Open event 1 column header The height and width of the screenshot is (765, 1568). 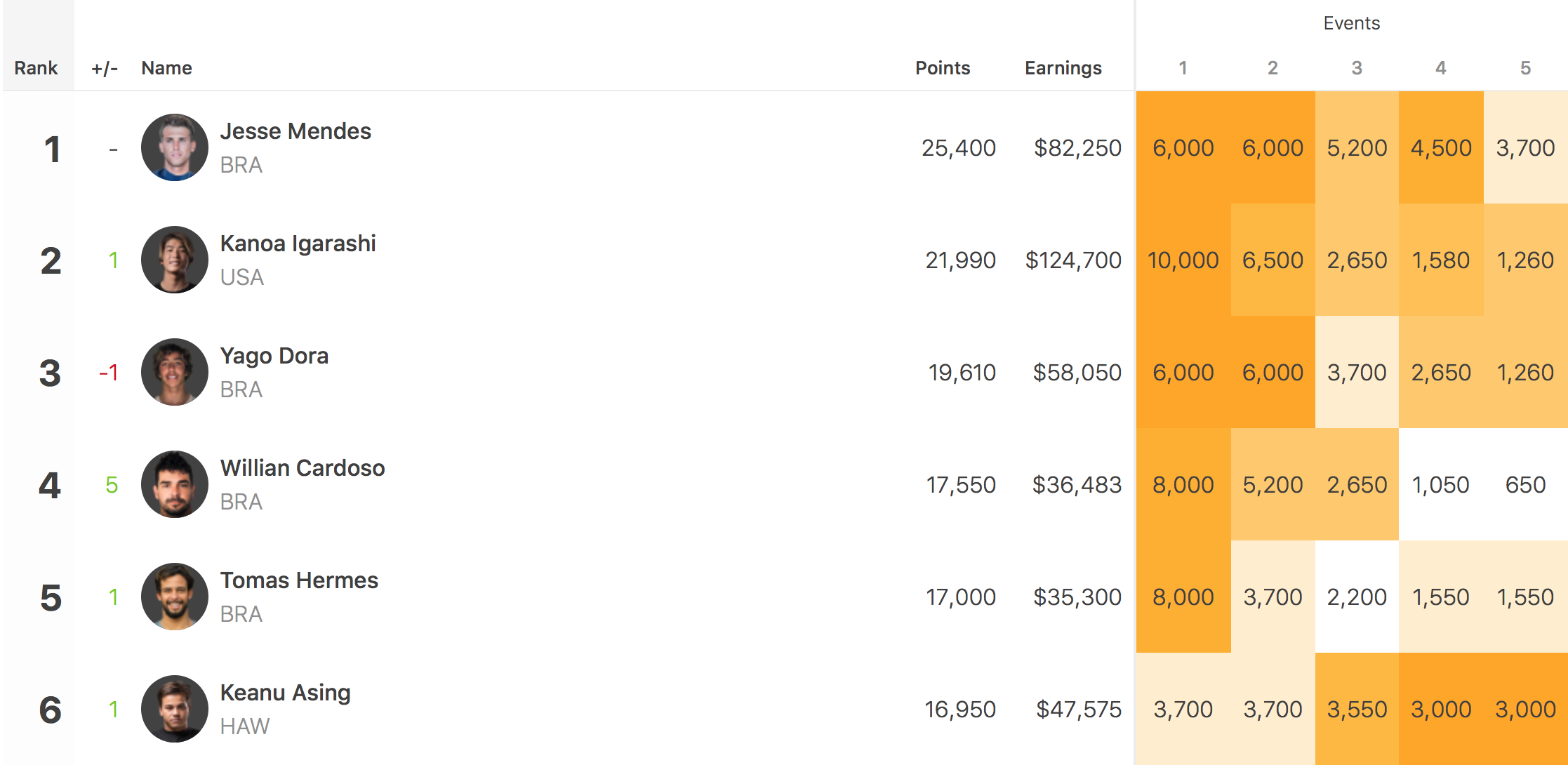(1183, 68)
